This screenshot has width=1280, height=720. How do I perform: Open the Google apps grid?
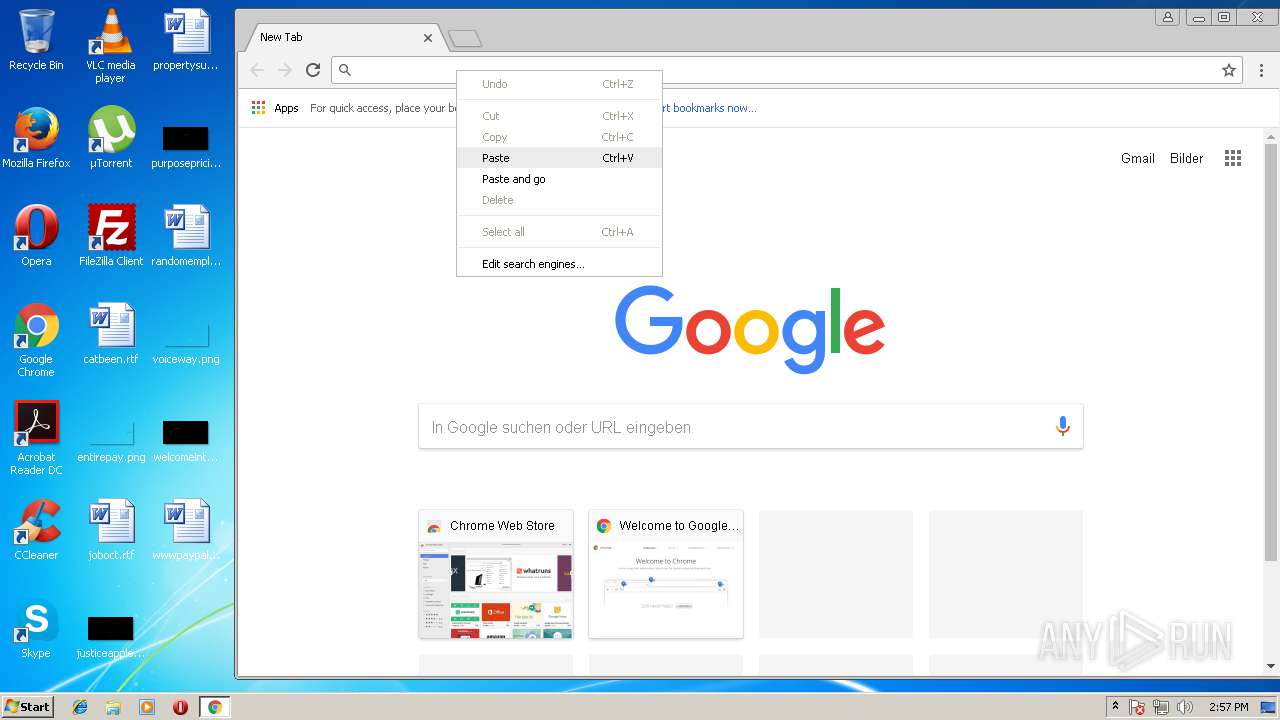[1233, 158]
